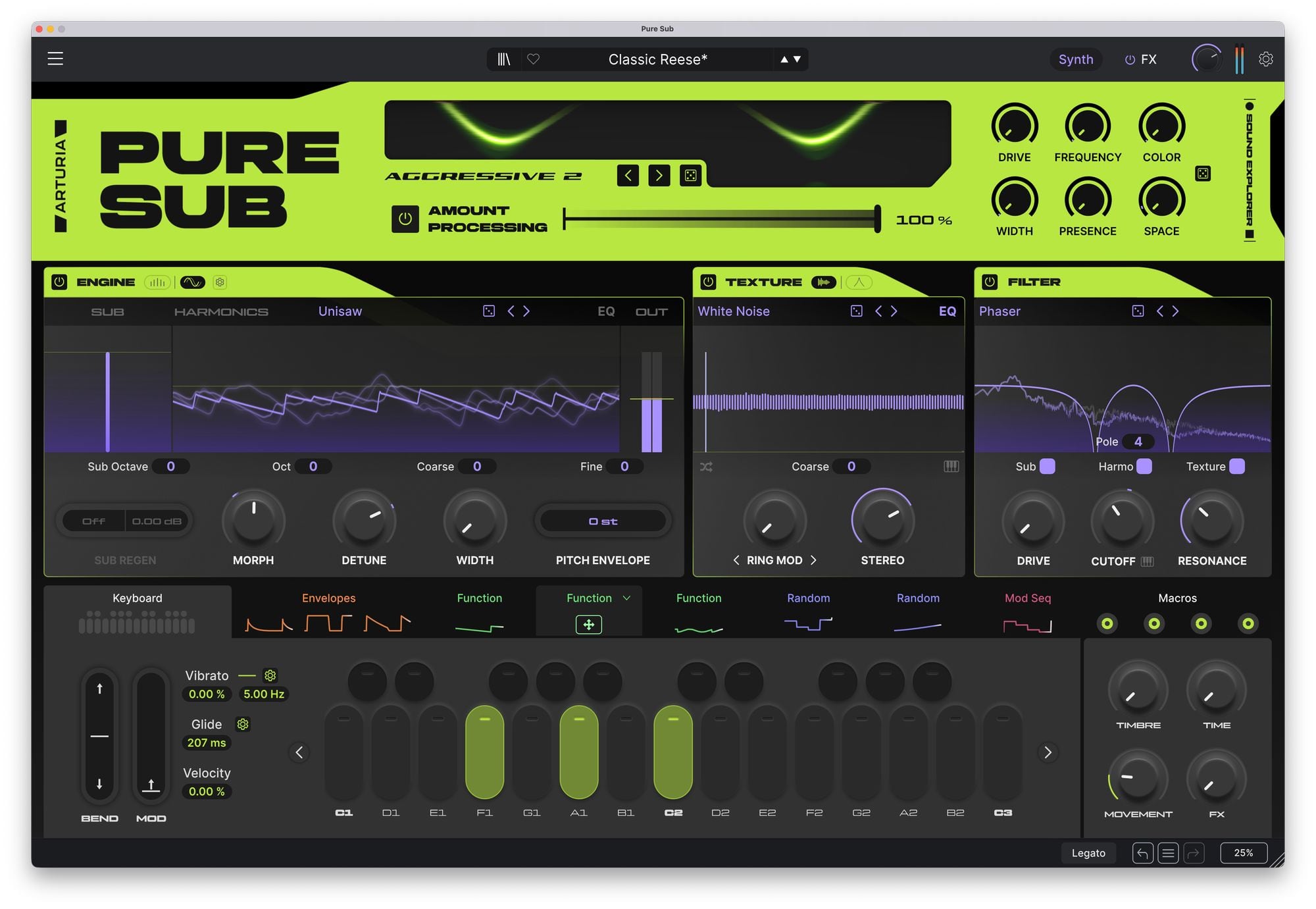Select next filter type after Phaser
Viewport: 1316px width, 909px height.
1175,311
